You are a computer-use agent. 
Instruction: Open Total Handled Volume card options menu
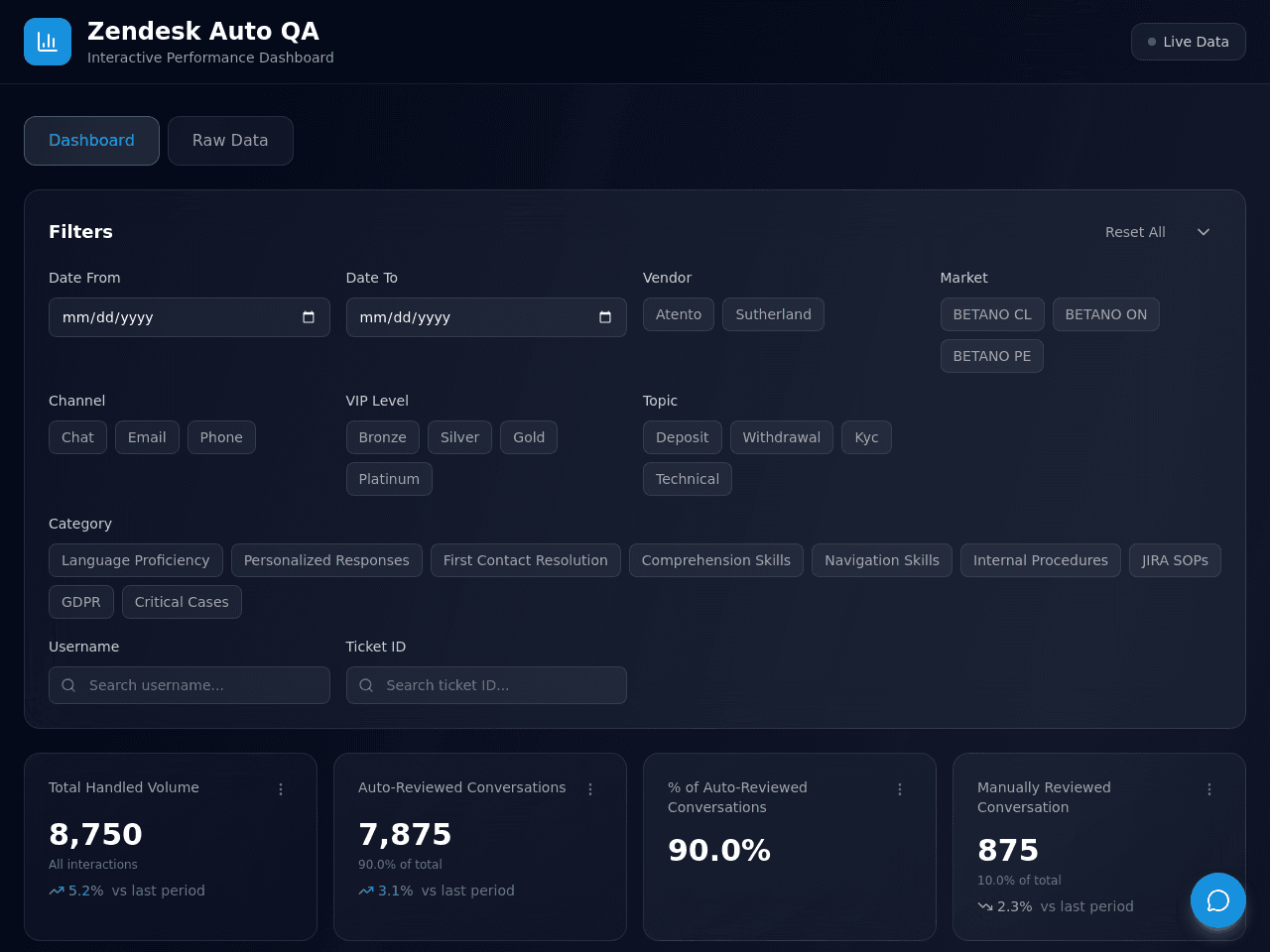[281, 789]
